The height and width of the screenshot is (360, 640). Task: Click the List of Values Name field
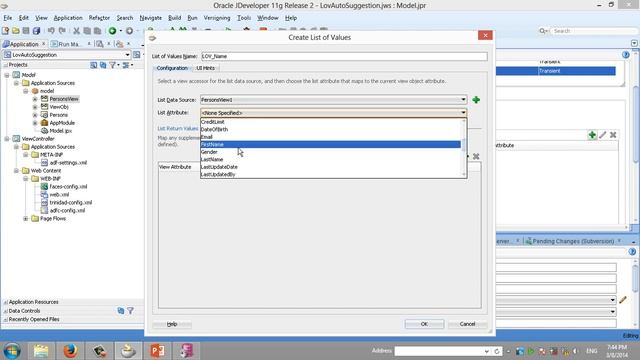344,56
